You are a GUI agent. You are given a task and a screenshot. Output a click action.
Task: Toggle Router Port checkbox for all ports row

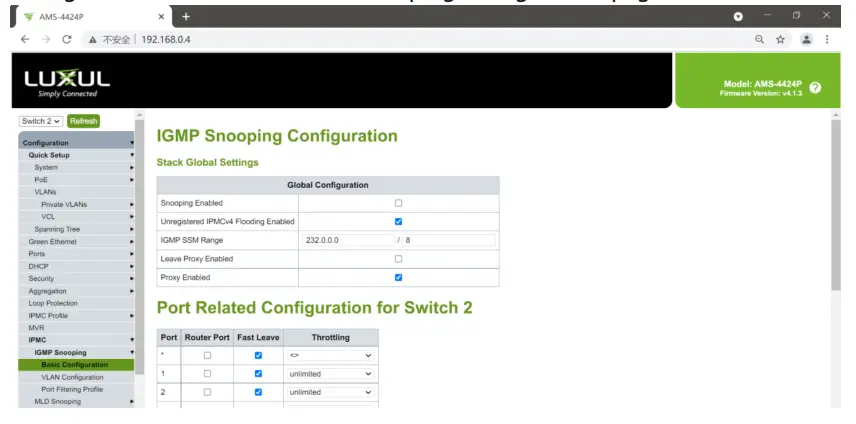[x=207, y=355]
